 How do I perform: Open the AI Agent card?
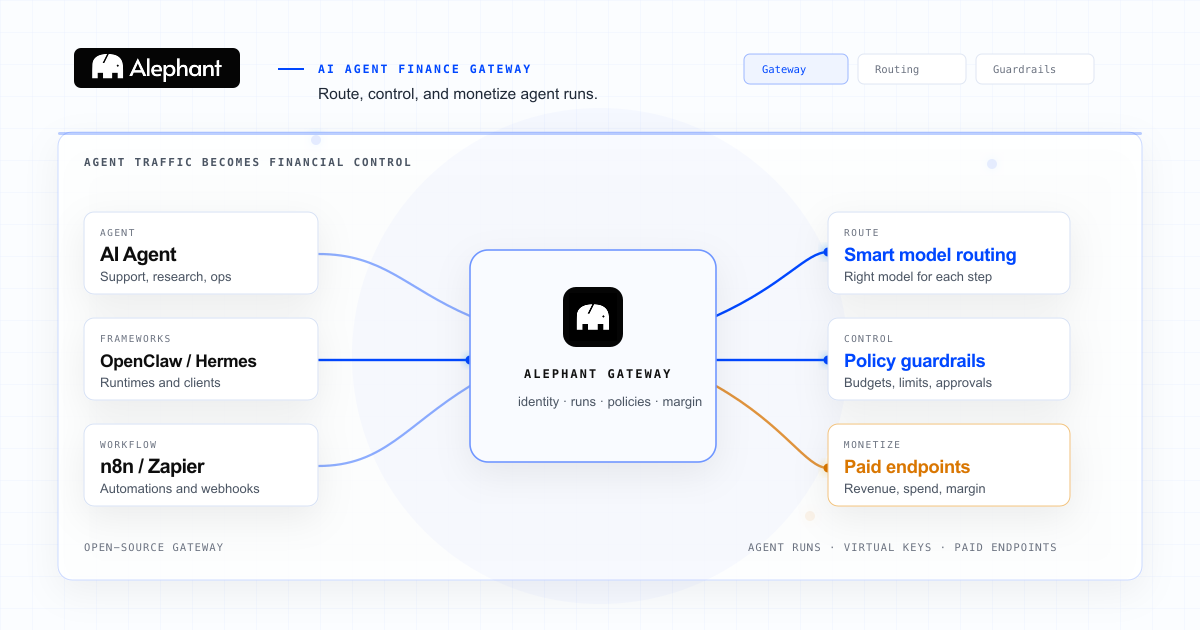201,253
